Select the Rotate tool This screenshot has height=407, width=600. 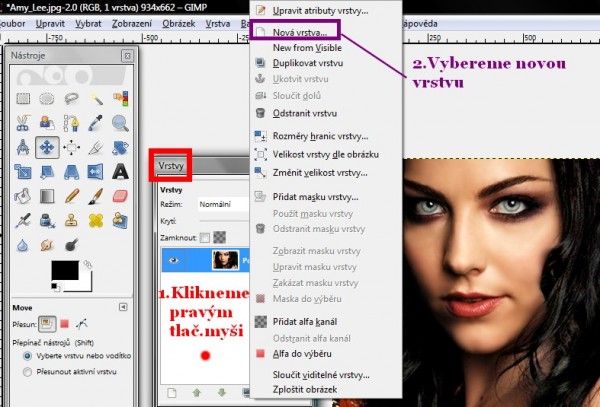coord(120,148)
